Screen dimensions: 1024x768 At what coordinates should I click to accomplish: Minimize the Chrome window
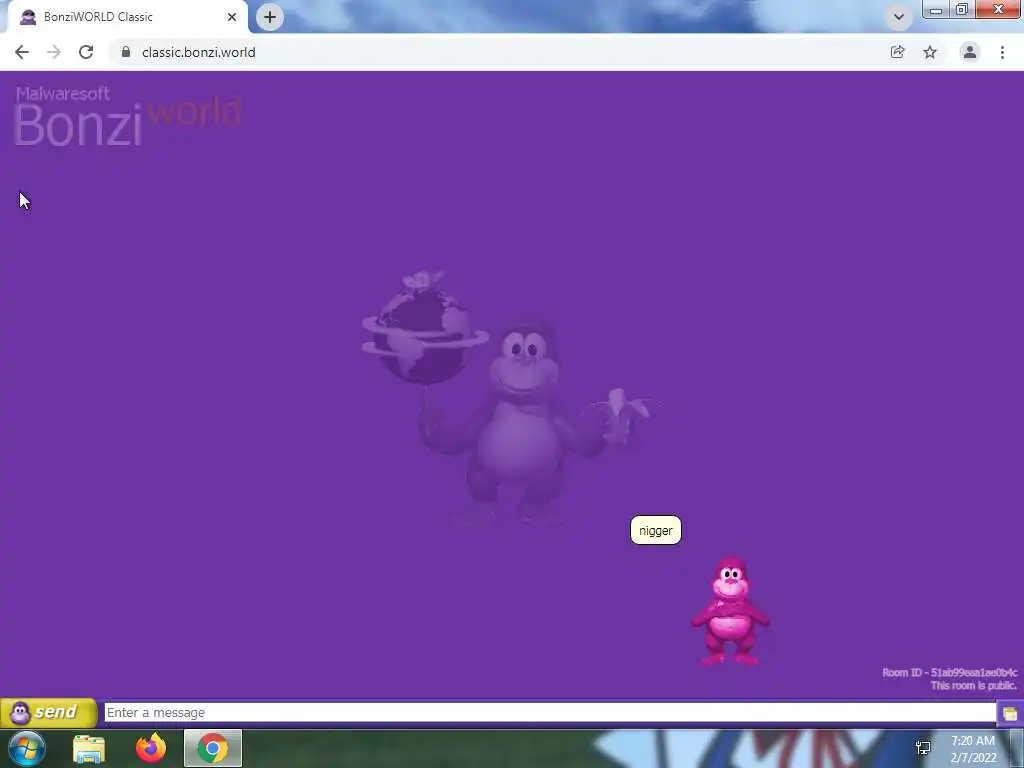tap(936, 10)
